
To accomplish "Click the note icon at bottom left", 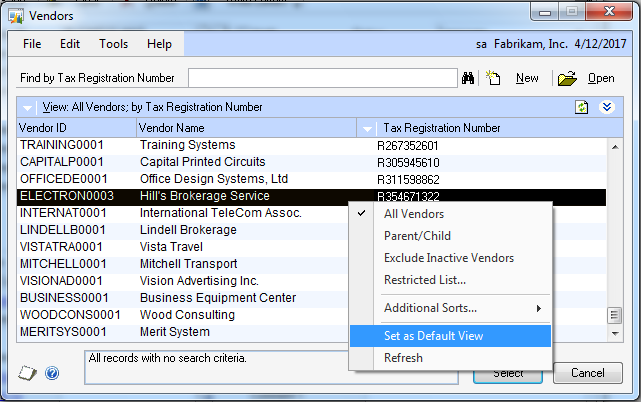I will pos(27,373).
